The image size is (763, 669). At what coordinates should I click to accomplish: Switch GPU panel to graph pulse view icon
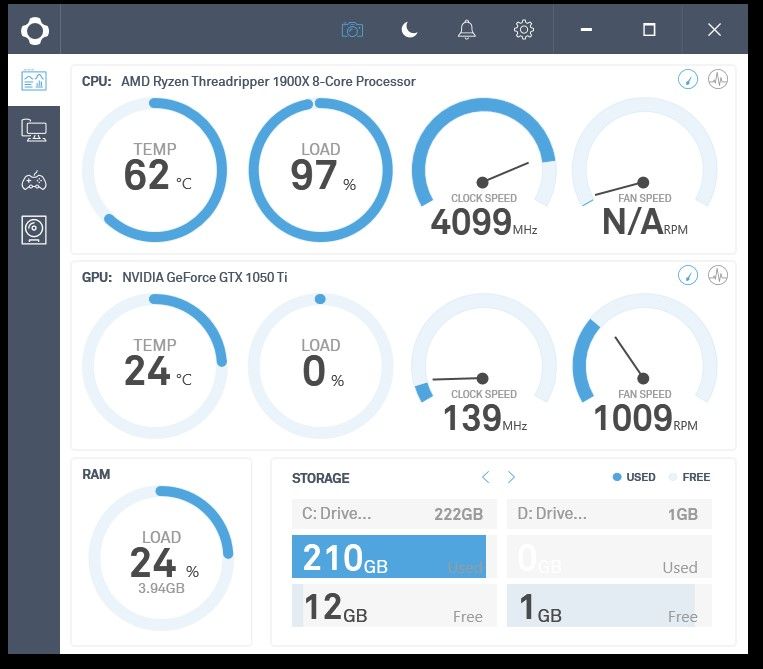[718, 276]
